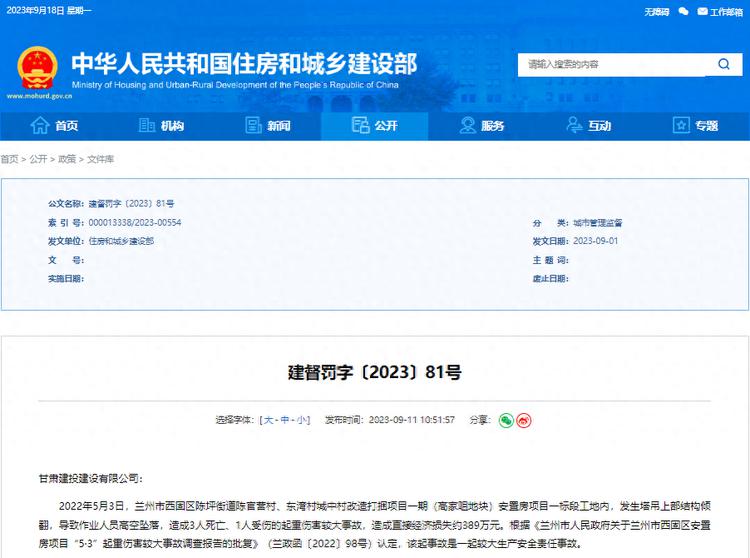
Task: Open the 机构 navigation menu
Action: point(160,125)
